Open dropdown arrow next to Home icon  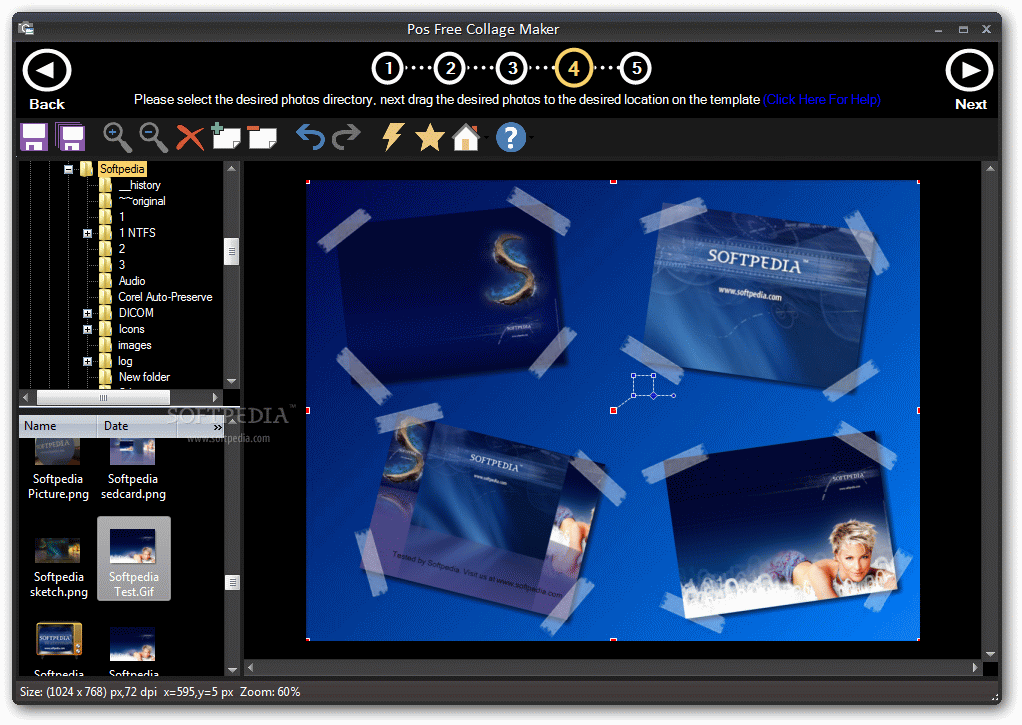[x=486, y=138]
